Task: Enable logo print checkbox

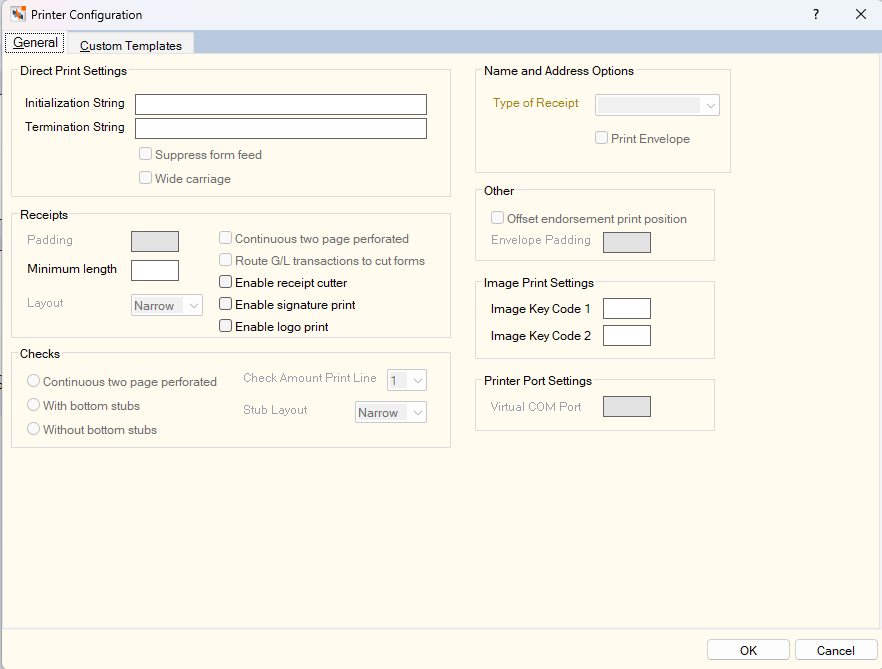Action: (x=225, y=326)
